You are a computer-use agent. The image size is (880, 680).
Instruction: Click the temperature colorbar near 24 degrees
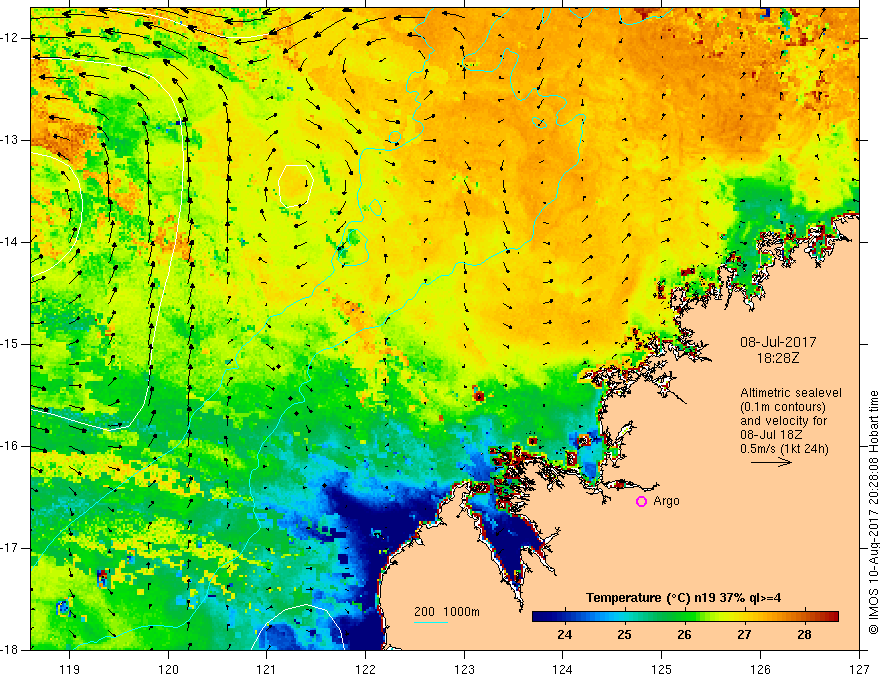[565, 617]
